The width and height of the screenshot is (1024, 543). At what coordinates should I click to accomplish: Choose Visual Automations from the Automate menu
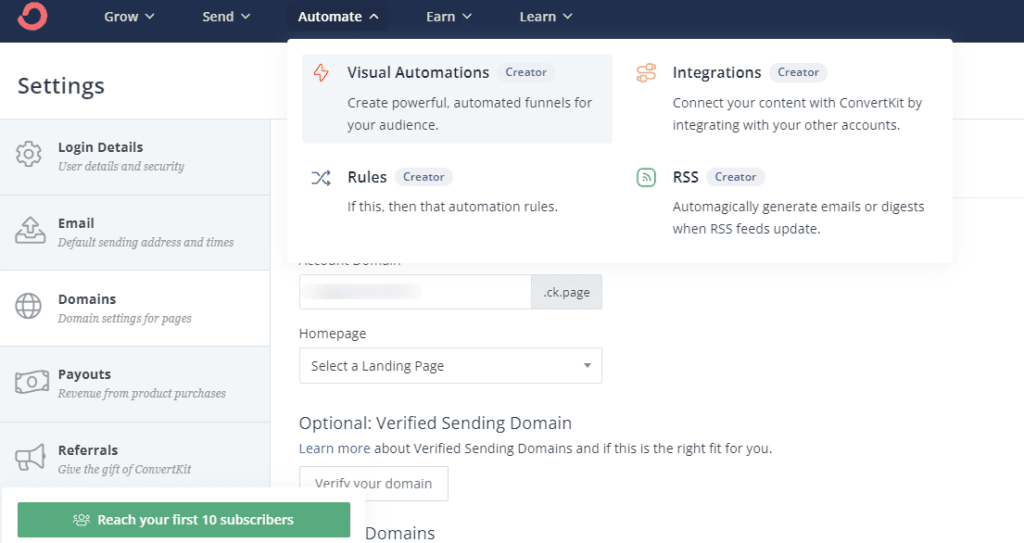[457, 98]
